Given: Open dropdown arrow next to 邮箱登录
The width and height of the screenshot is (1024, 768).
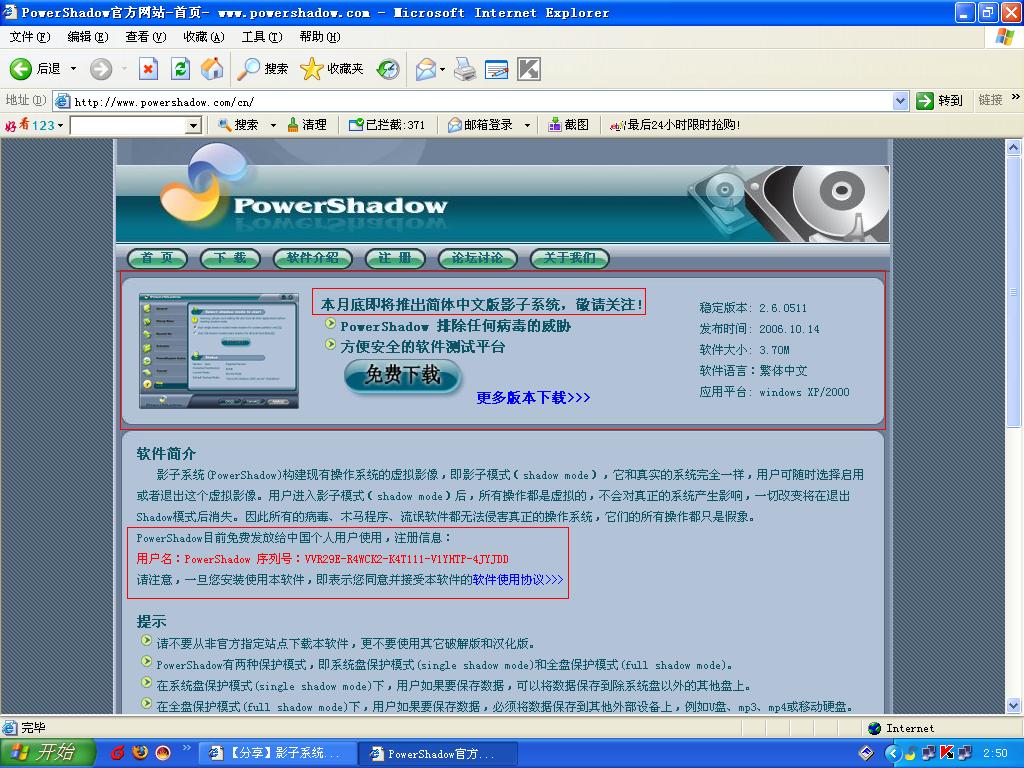Looking at the screenshot, I should point(527,125).
